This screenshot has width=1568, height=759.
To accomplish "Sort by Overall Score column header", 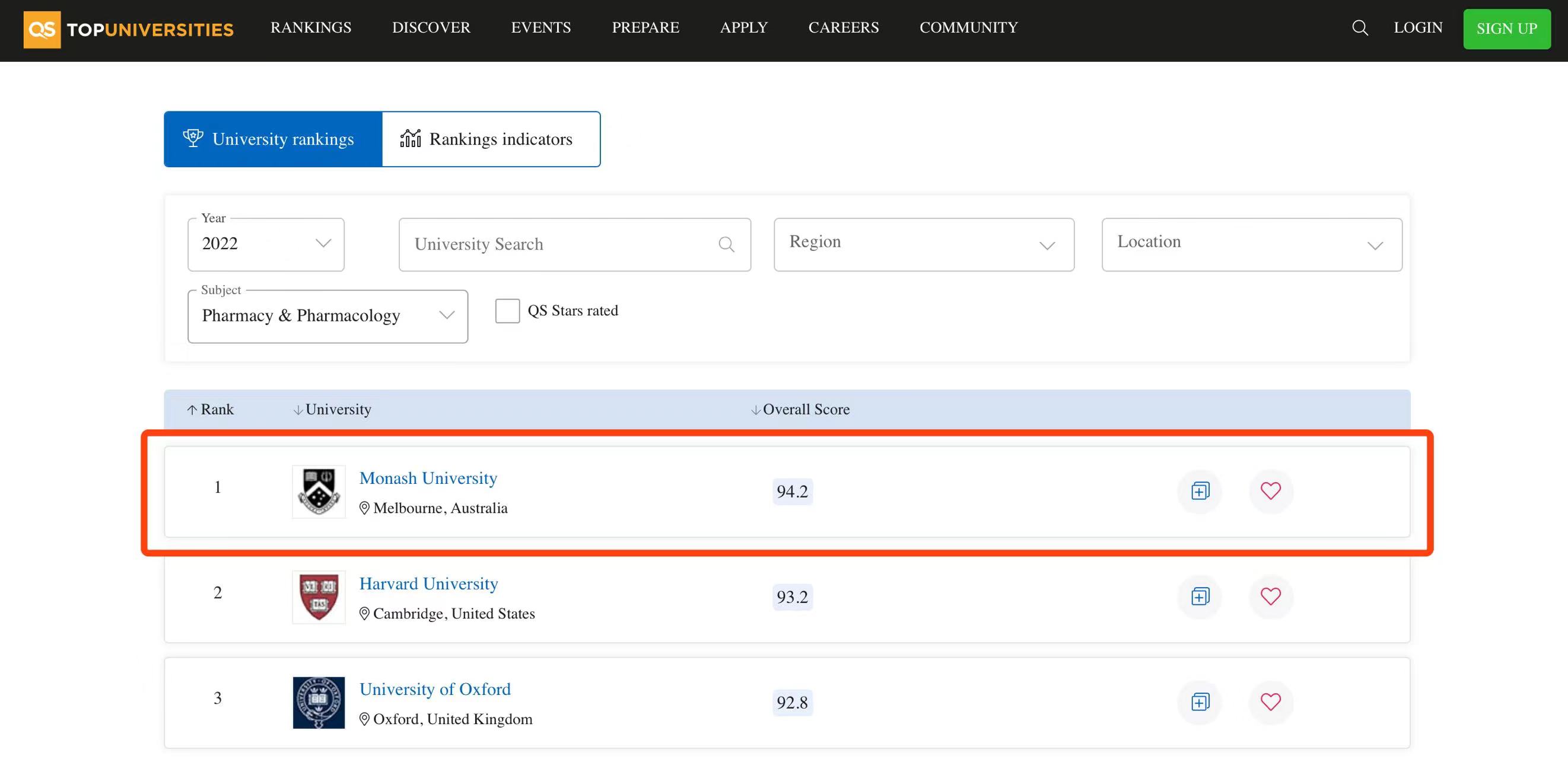I will pyautogui.click(x=800, y=409).
